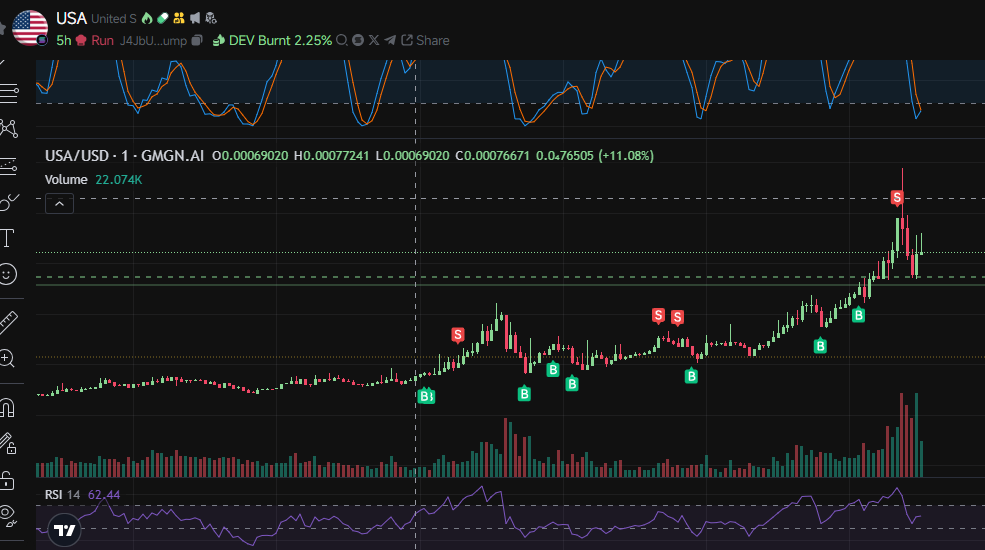Click 'DEV Burnt 2.25%' label
This screenshot has width=985, height=550.
click(x=280, y=40)
